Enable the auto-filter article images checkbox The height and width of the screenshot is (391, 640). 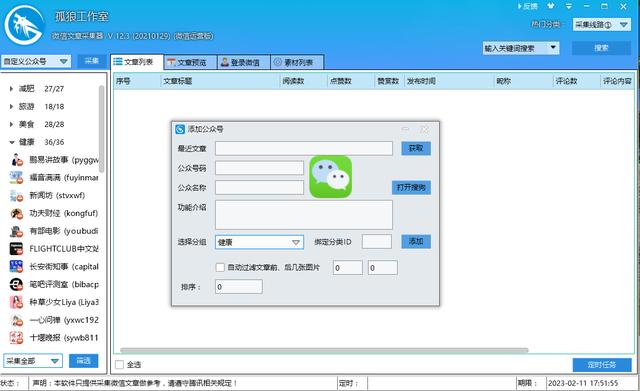click(x=220, y=267)
